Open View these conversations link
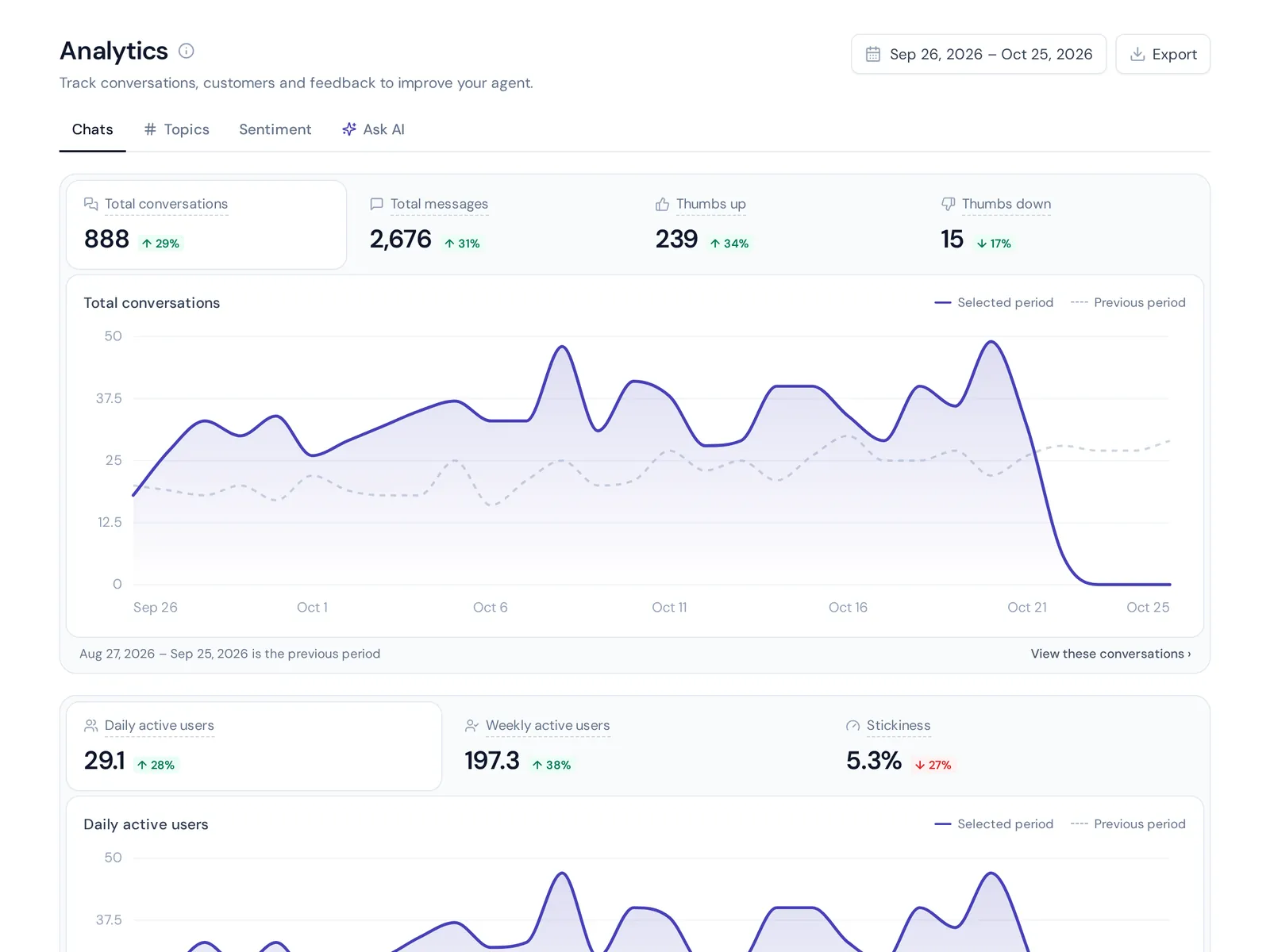The image size is (1270, 952). 1110,654
